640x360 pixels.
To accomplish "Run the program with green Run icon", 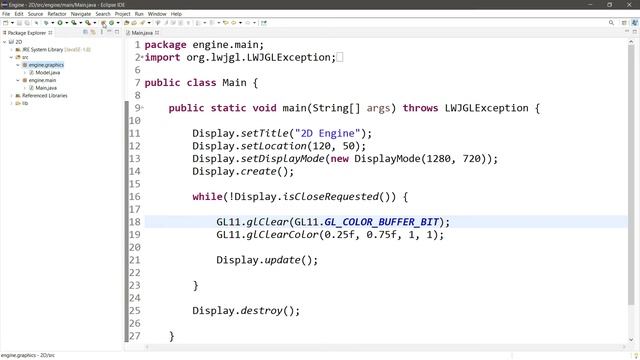I will 60,23.
